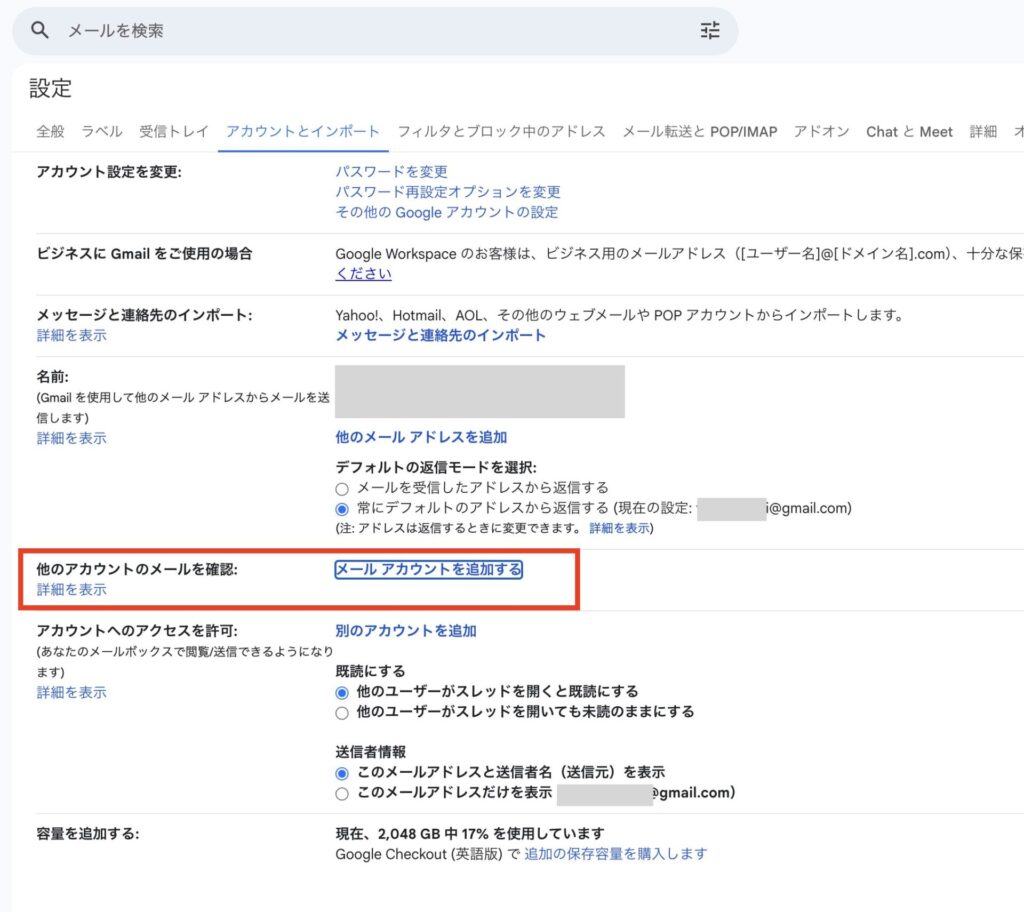Open 他のメール アドレスを追加 link

[x=421, y=437]
